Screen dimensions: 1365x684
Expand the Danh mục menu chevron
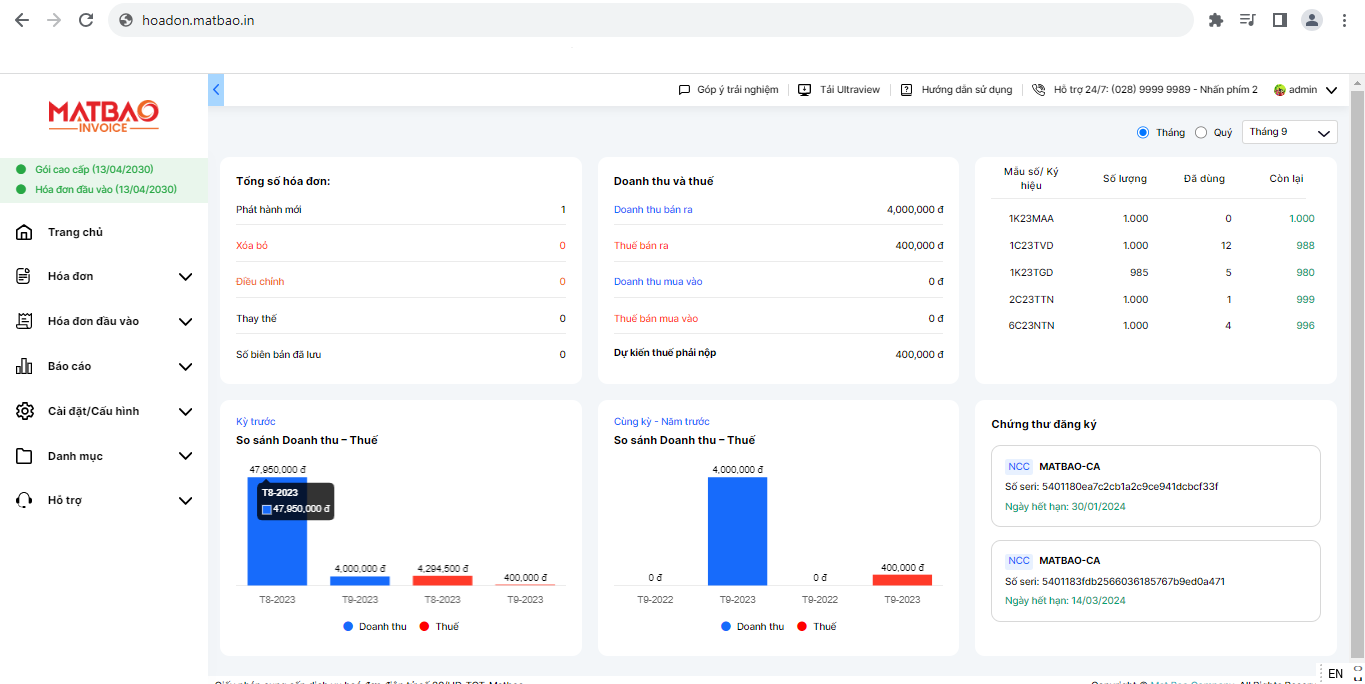point(185,456)
